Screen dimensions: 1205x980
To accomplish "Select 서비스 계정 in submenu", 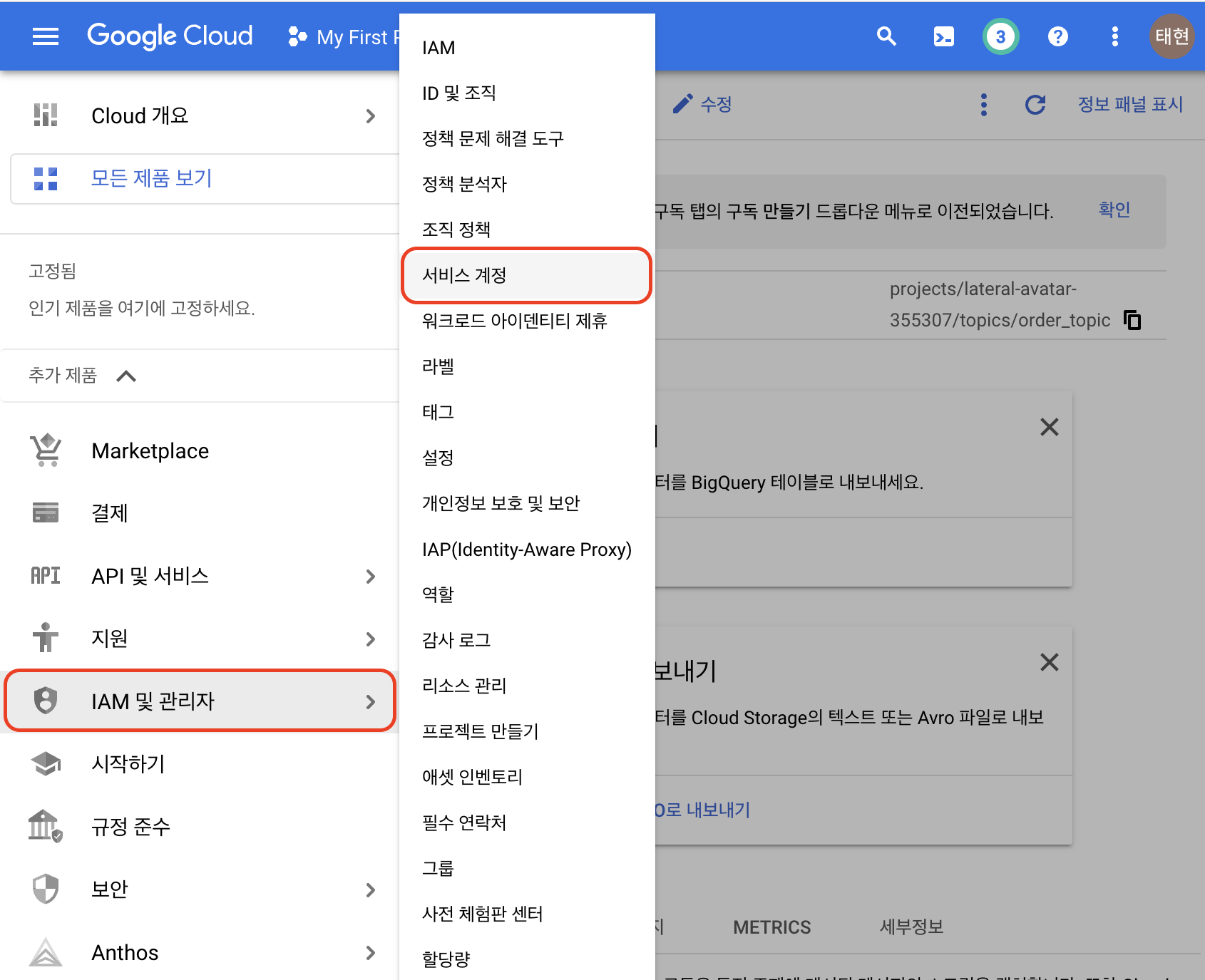I will tap(527, 275).
